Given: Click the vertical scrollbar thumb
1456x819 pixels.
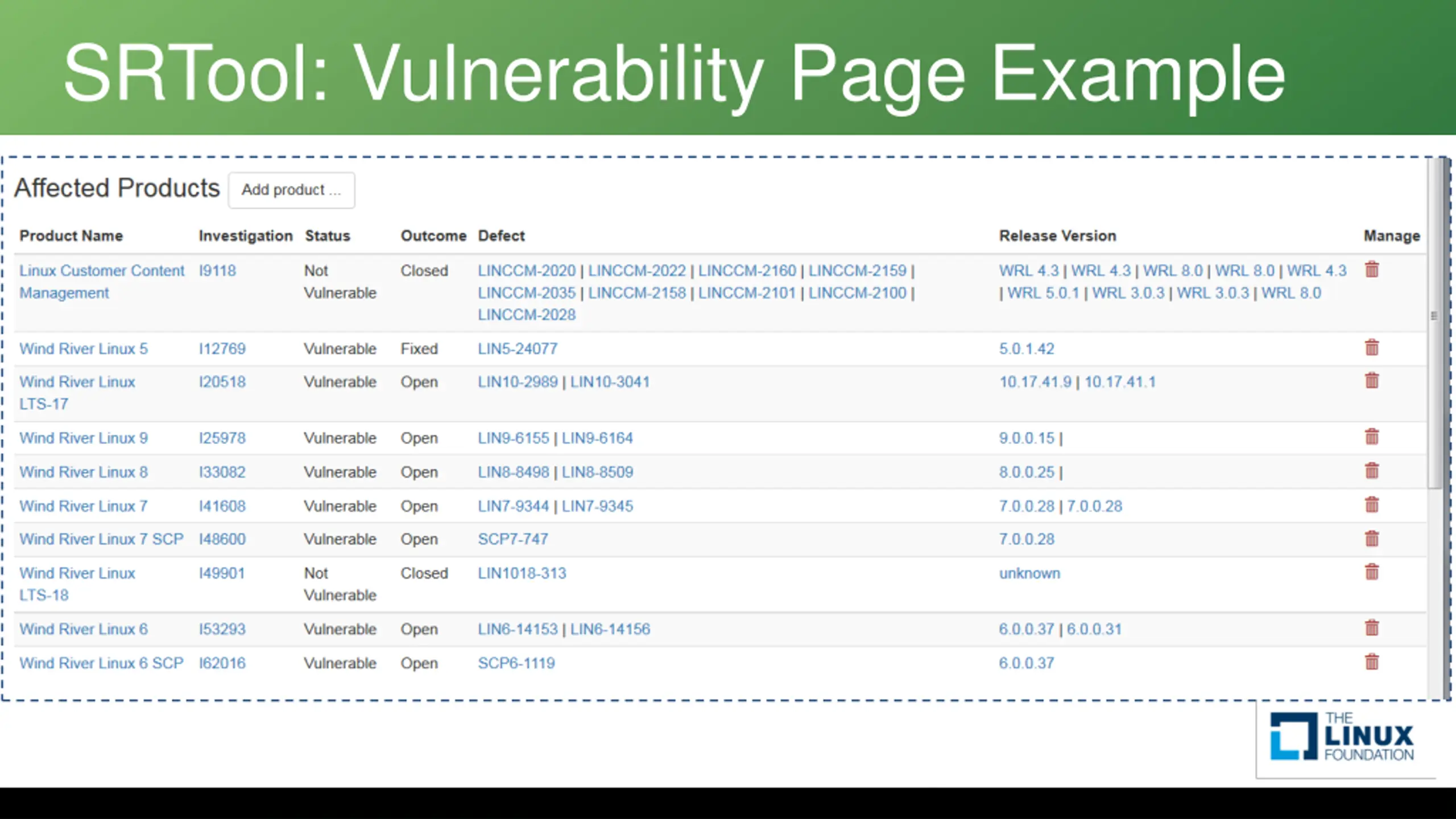Looking at the screenshot, I should tap(1434, 323).
